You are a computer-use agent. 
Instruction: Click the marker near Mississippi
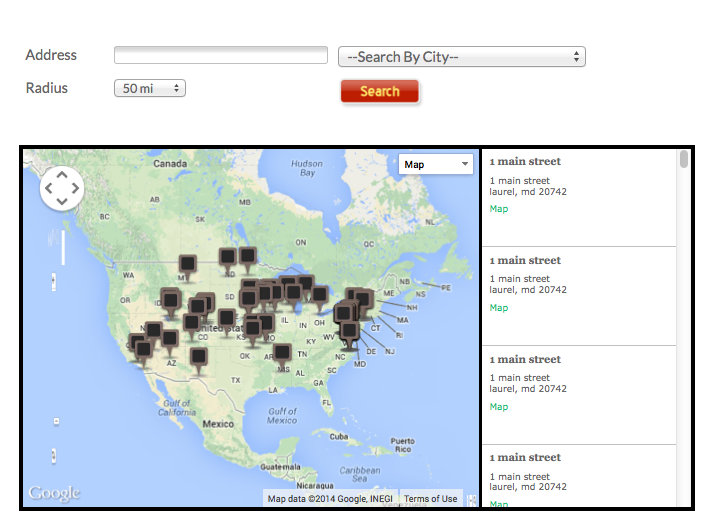pos(283,352)
